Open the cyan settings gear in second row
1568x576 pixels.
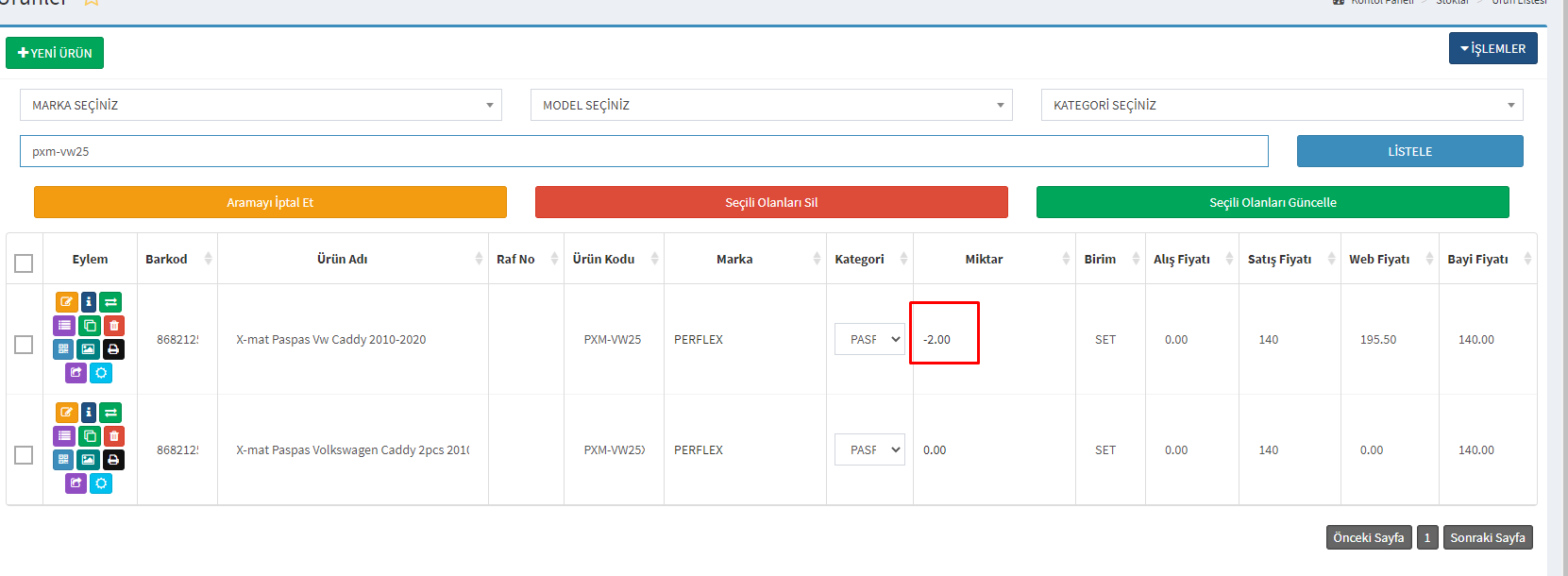pyautogui.click(x=101, y=483)
